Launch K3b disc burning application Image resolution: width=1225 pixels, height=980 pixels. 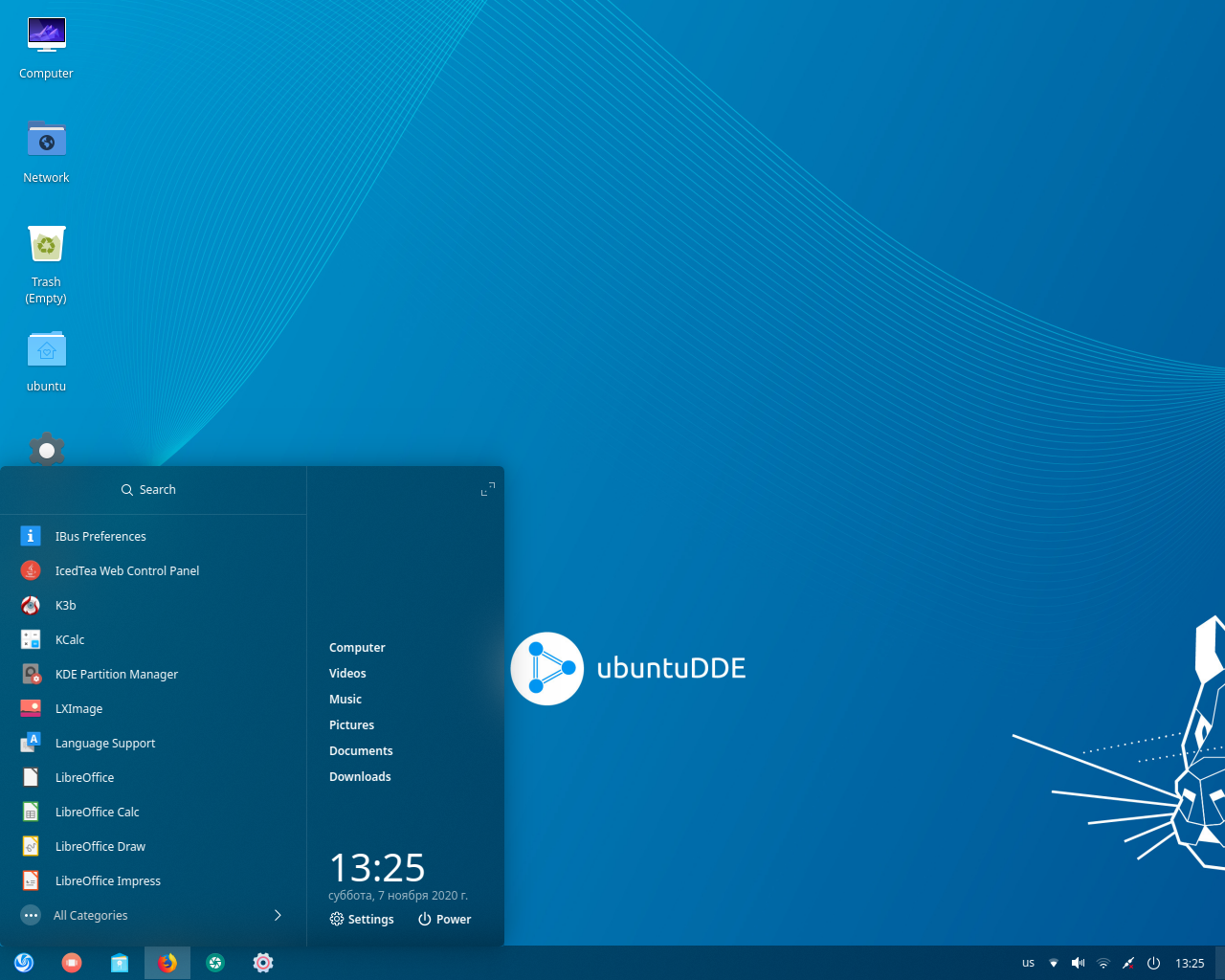tap(65, 605)
